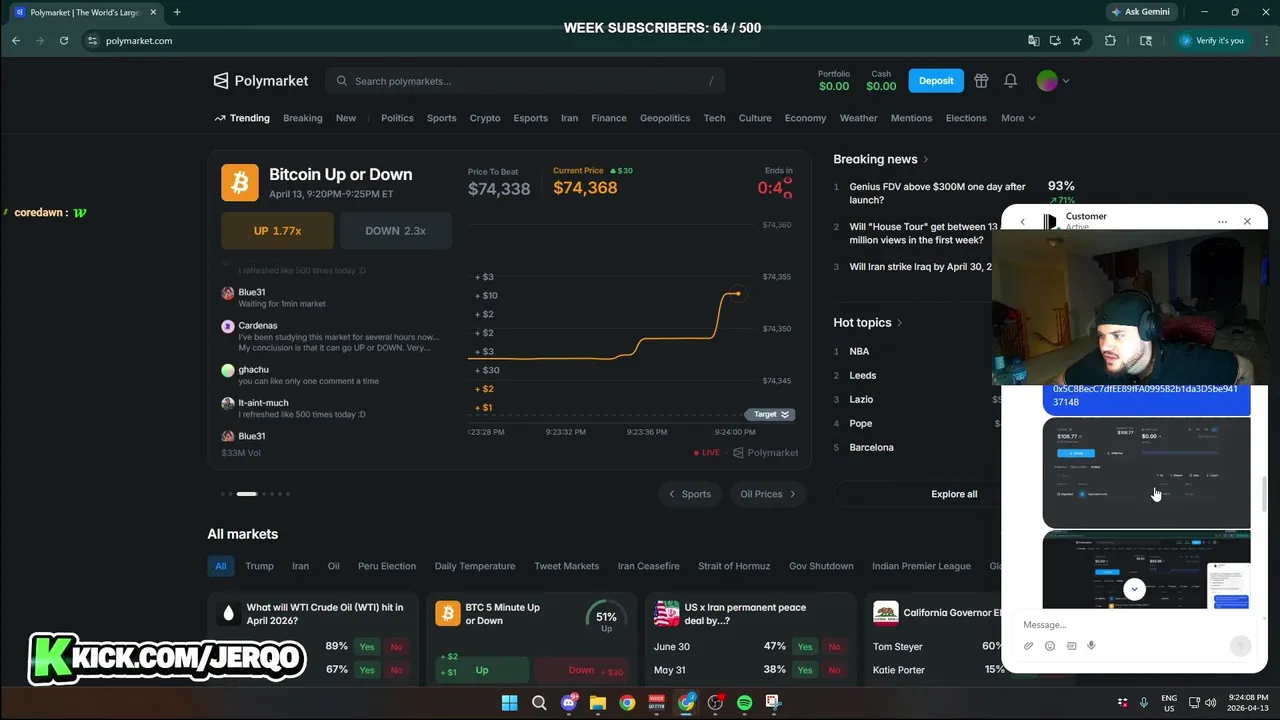Screen dimensions: 1280x720
Task: Buy No on May 31 peace deal
Action: tap(835, 670)
